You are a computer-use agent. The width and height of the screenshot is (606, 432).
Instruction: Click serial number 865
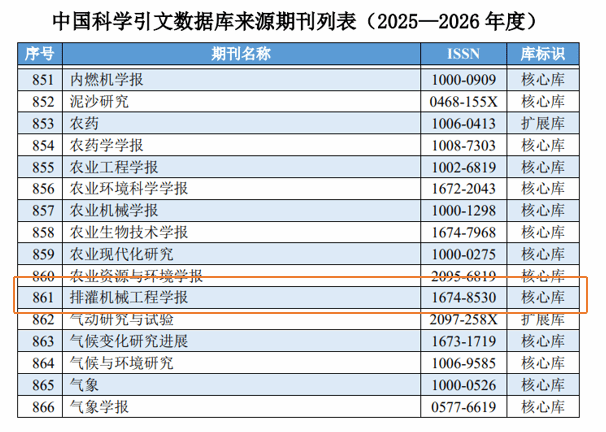click(x=41, y=385)
